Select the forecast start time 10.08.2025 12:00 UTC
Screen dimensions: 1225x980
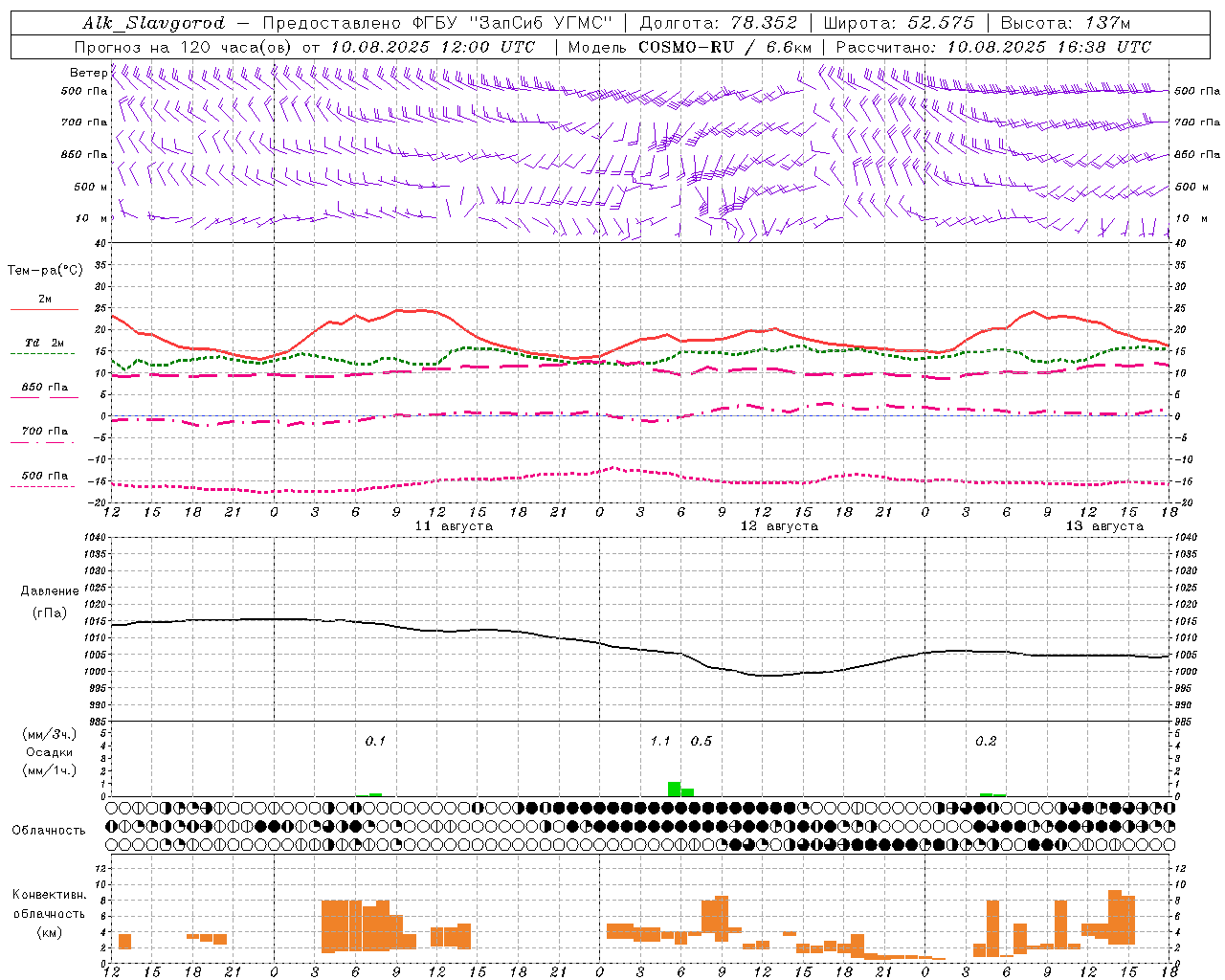(x=433, y=47)
